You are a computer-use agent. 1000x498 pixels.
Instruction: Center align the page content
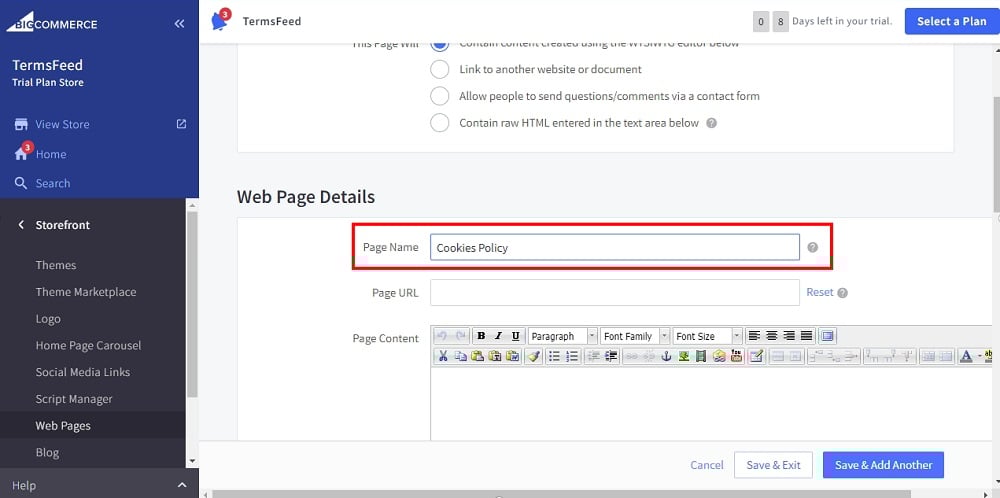[x=772, y=336]
